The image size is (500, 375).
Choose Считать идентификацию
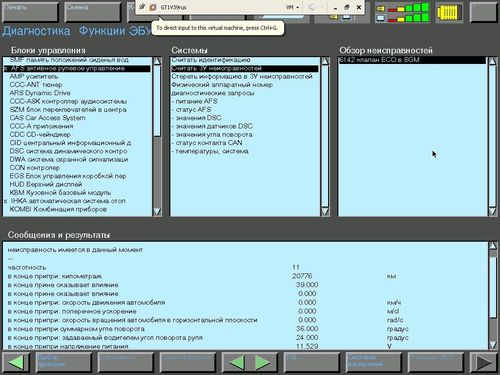pos(245,60)
